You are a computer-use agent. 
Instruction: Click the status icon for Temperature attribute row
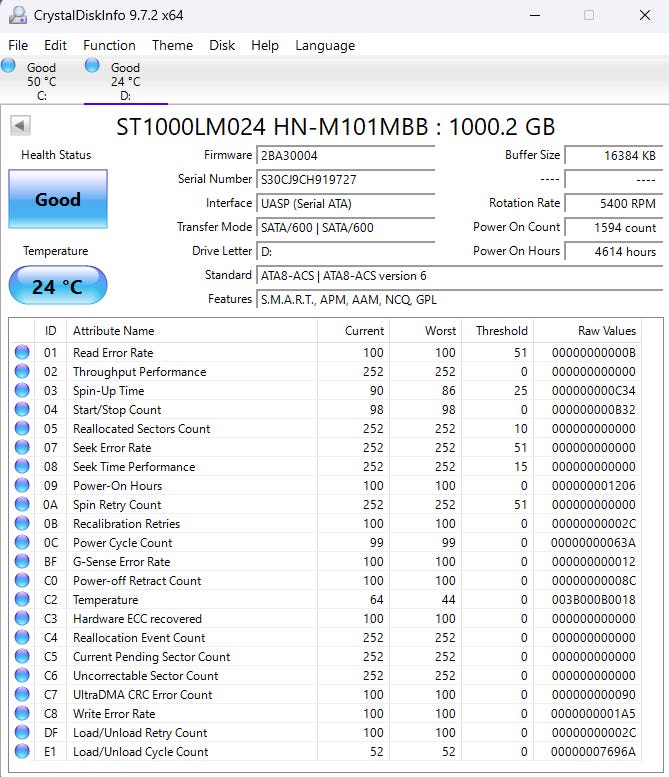22,599
